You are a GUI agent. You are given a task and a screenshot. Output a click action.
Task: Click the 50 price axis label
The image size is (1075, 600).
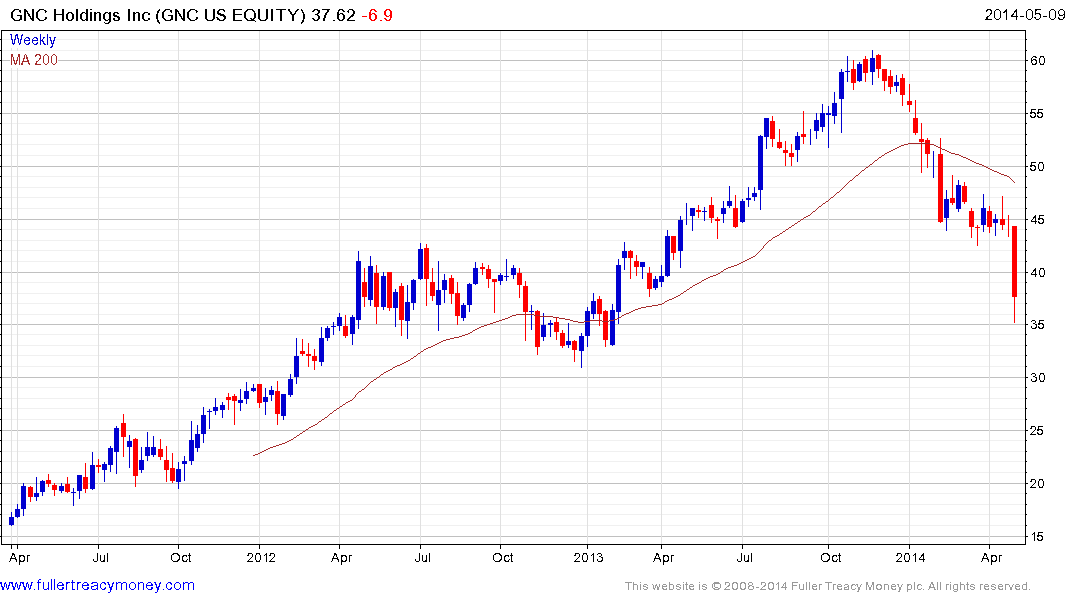pyautogui.click(x=1037, y=167)
